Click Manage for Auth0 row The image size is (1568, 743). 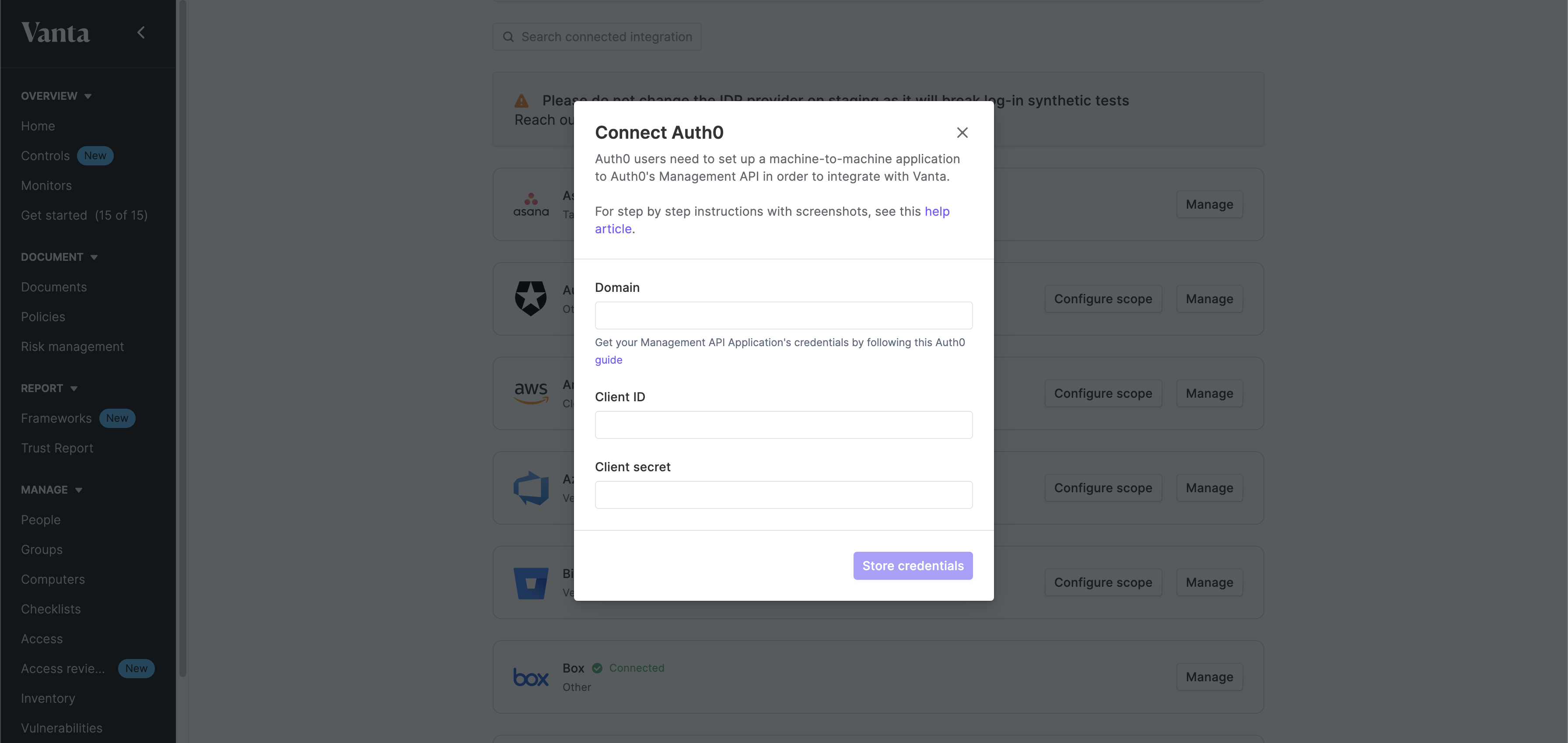click(x=1209, y=299)
